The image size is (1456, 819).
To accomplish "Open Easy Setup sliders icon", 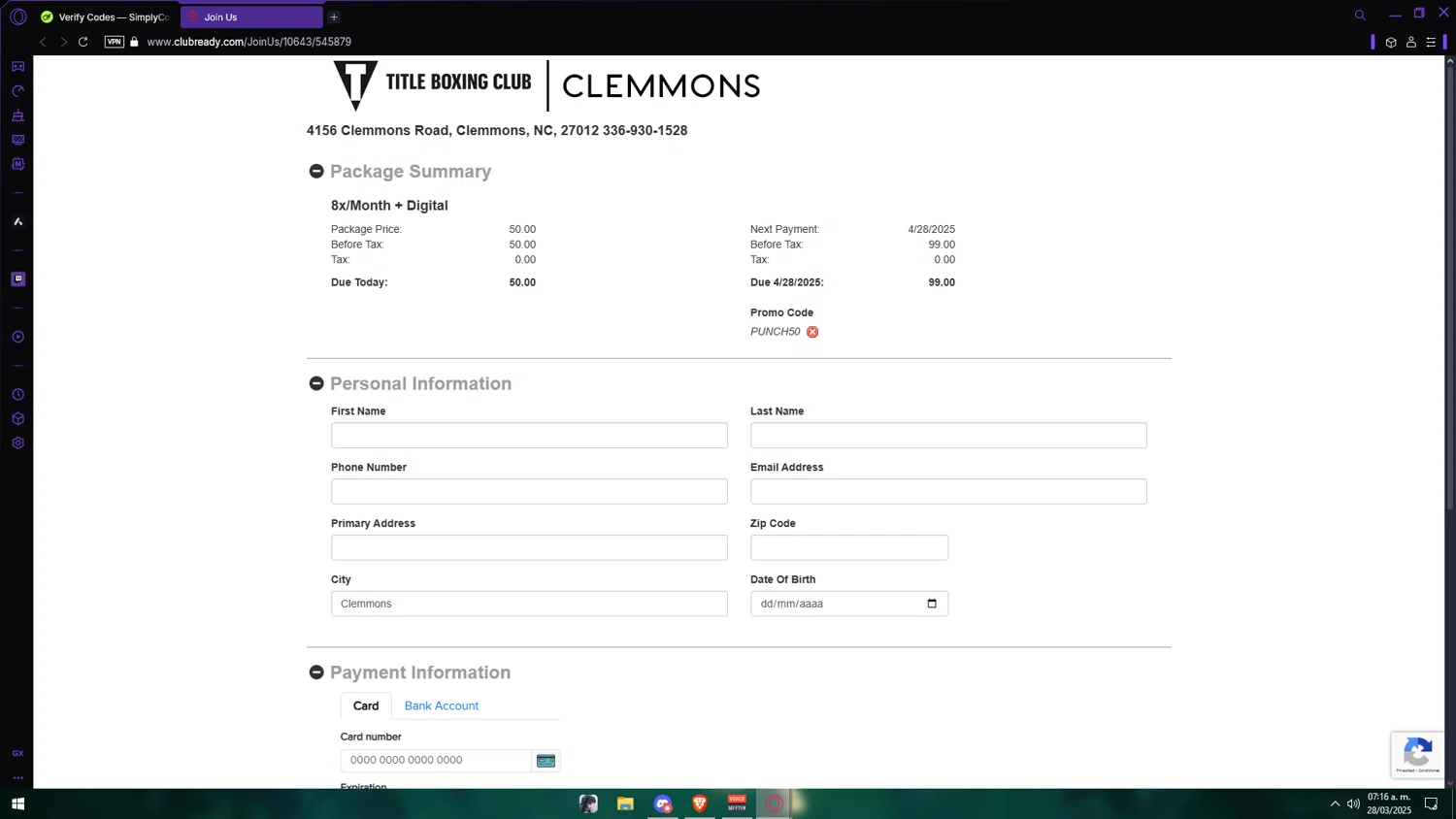I will (x=1431, y=42).
